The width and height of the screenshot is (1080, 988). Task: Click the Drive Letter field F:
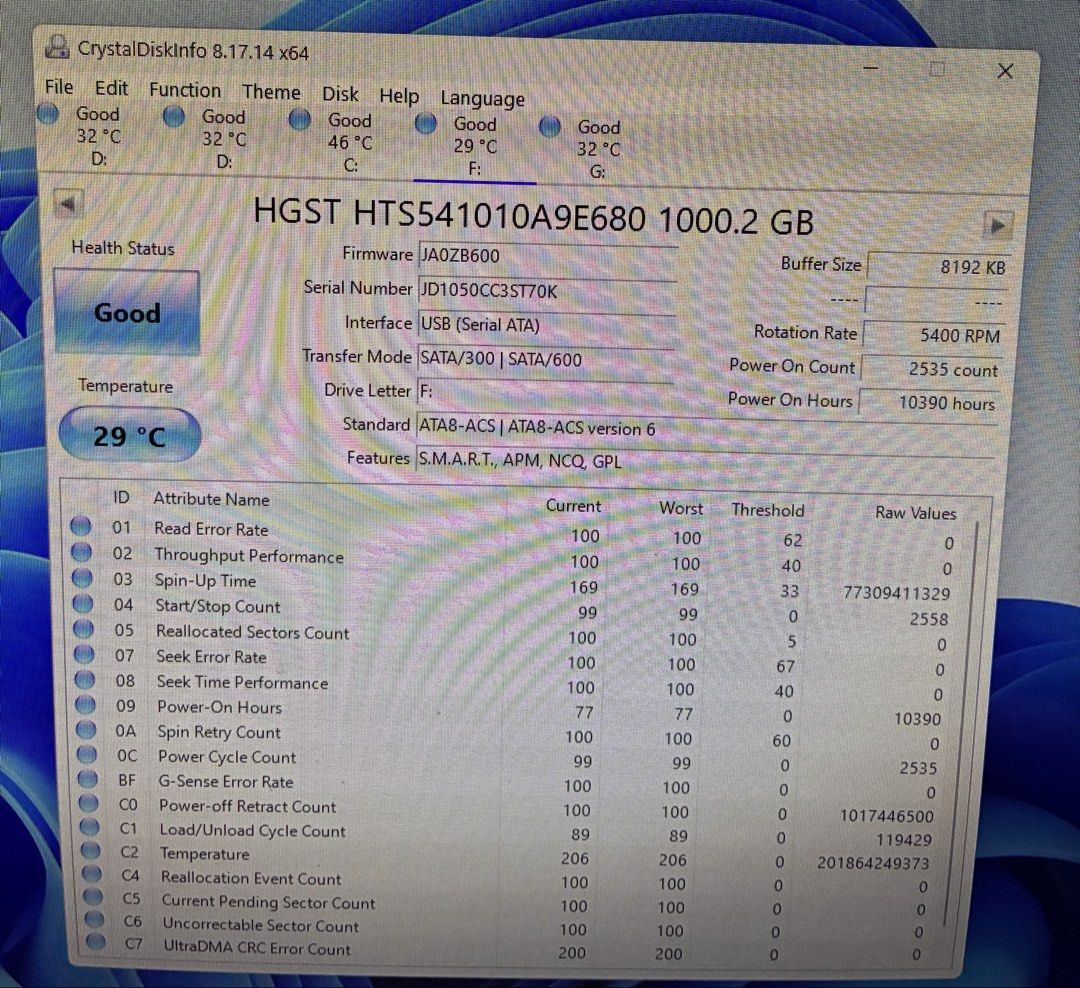coord(543,392)
